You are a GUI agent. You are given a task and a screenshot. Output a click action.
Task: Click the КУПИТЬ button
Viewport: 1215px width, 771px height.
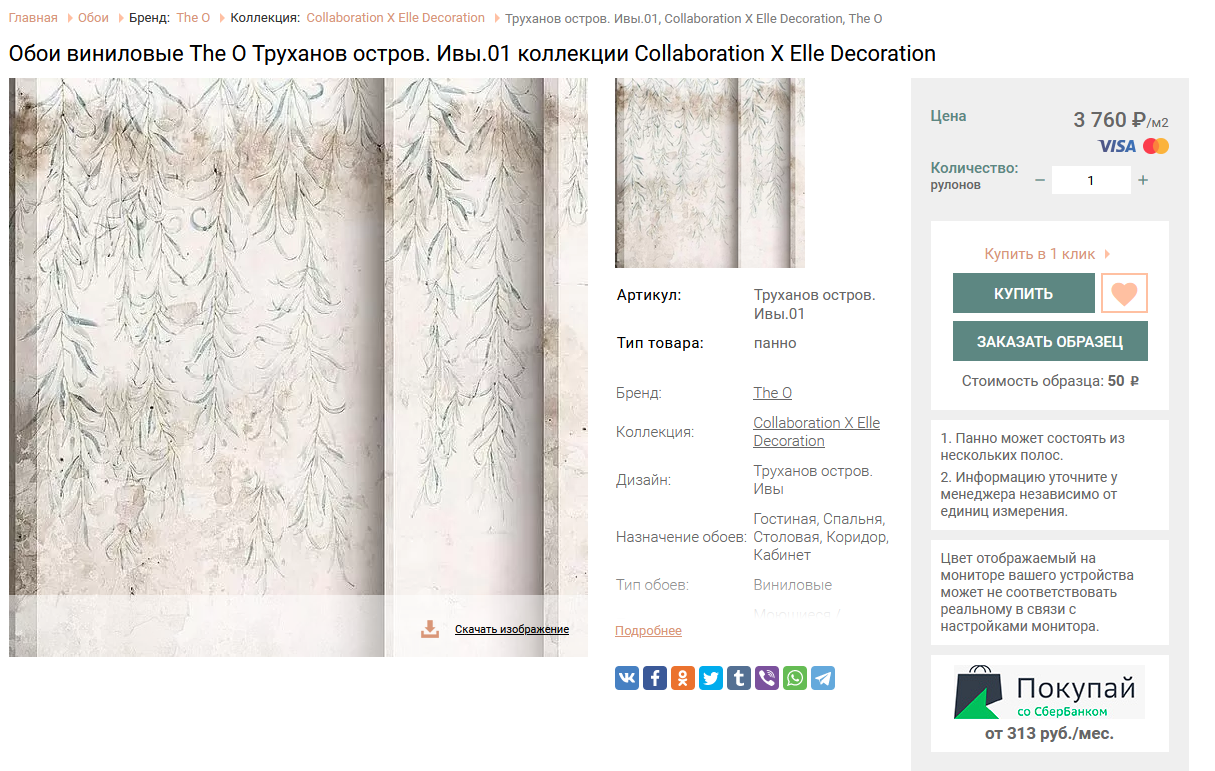pos(1023,293)
